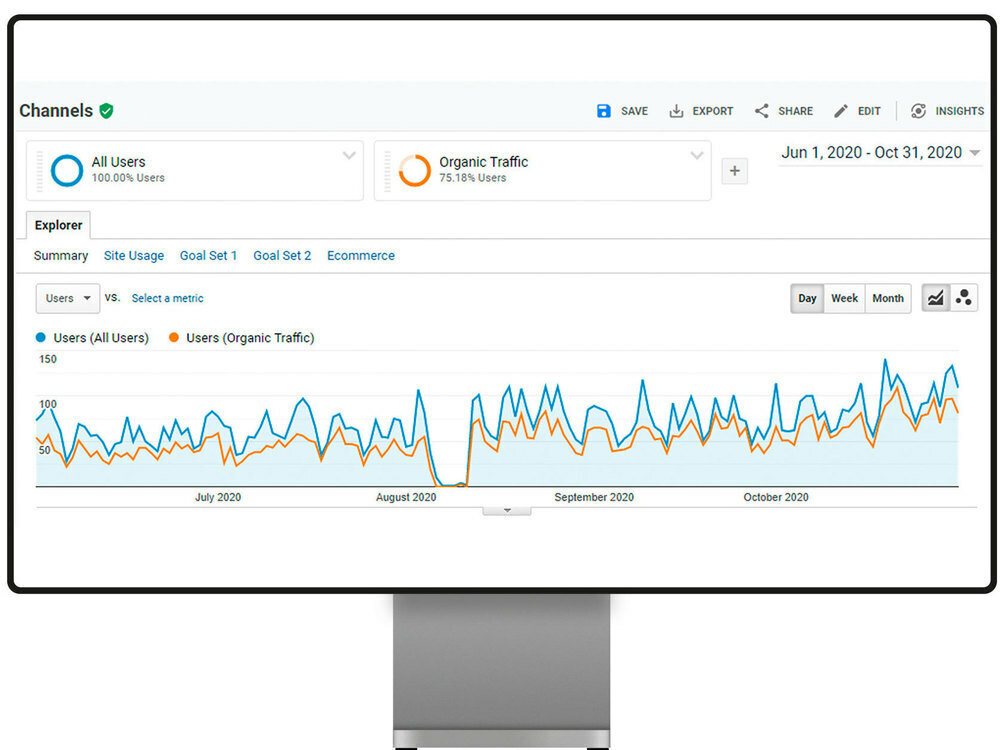
Task: Switch to motion chart dots icon
Action: [964, 298]
